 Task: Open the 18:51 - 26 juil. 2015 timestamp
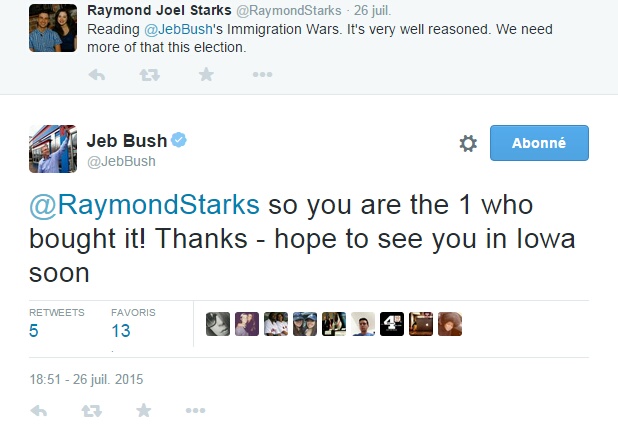pos(86,378)
